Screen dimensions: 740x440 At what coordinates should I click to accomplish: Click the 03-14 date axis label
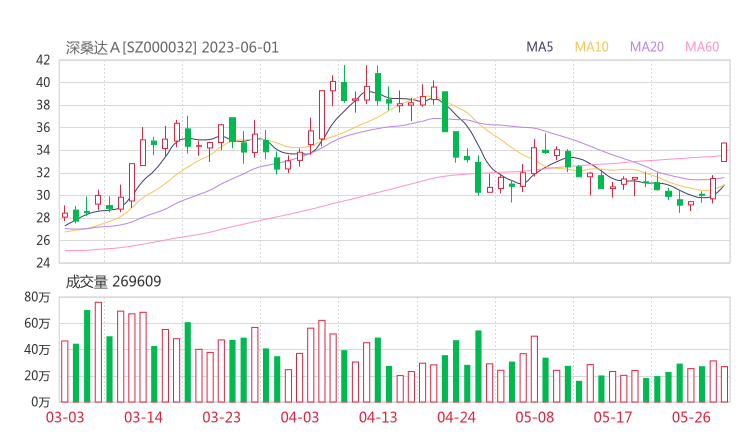143,417
